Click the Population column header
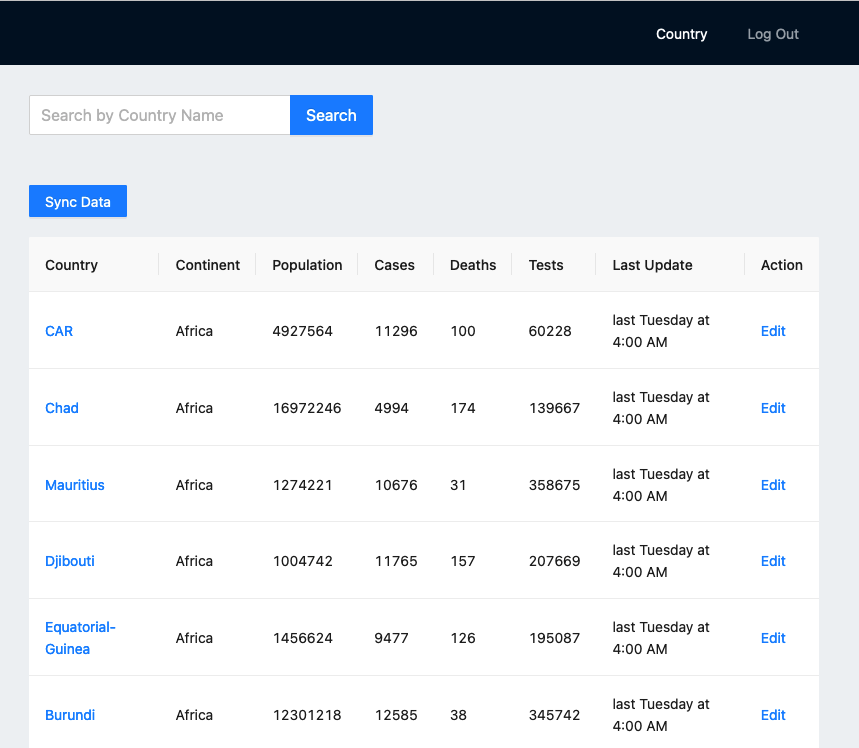Screen dimensions: 859x748 tap(307, 265)
